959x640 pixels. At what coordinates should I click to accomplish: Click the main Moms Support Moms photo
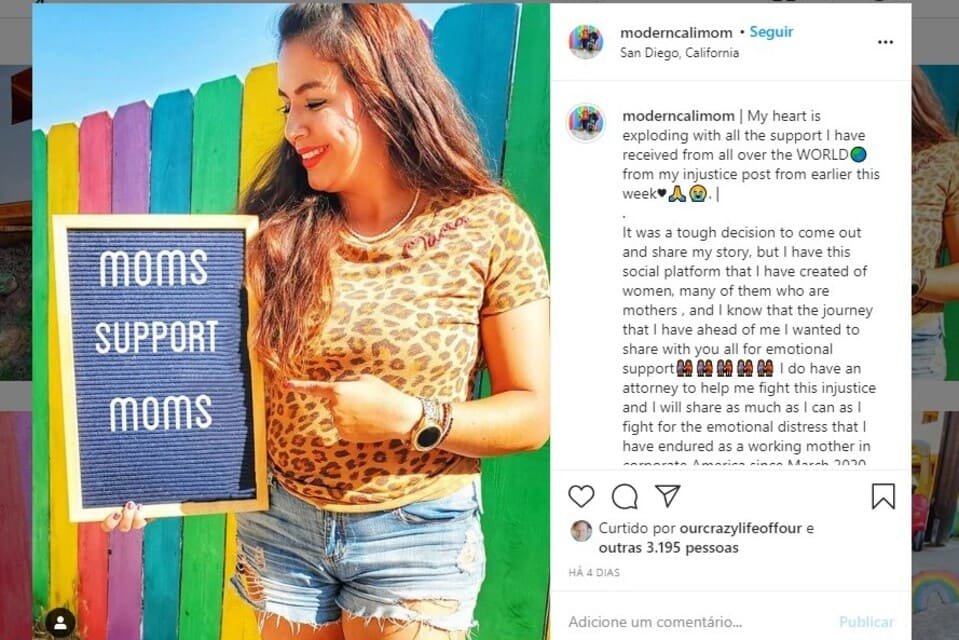tap(291, 321)
